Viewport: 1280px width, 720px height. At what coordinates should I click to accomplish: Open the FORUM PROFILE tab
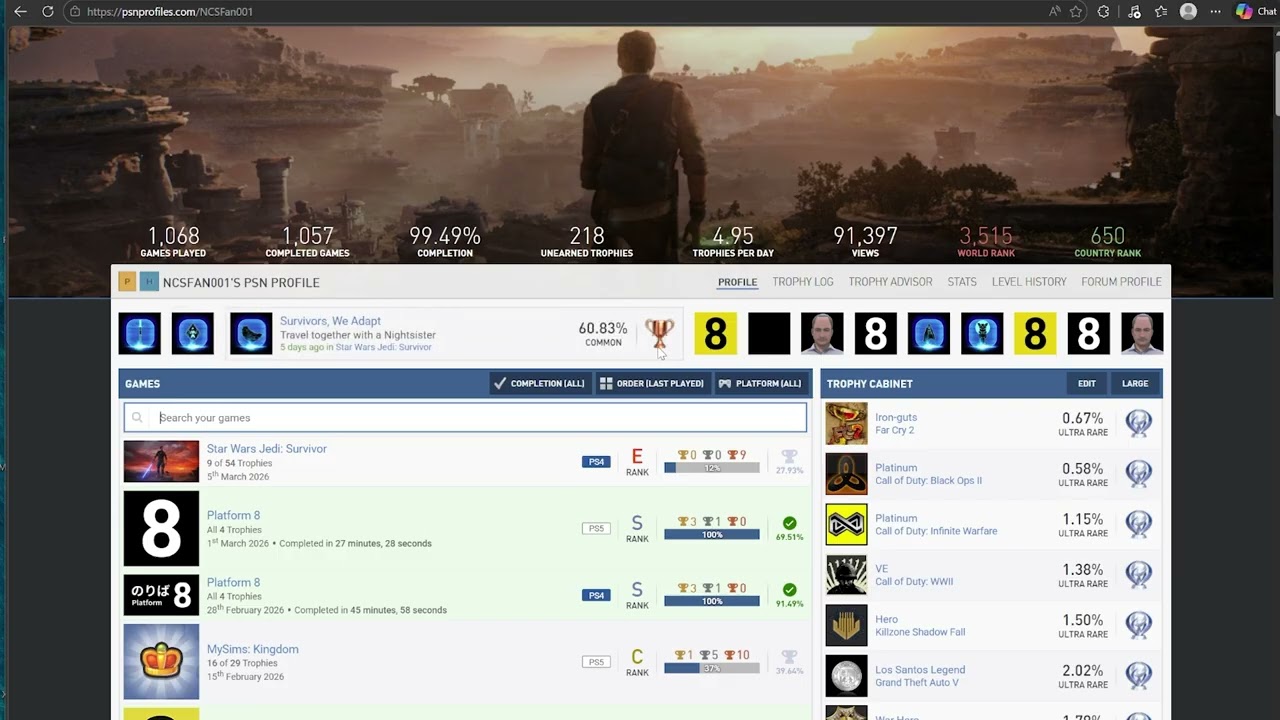pyautogui.click(x=1121, y=282)
